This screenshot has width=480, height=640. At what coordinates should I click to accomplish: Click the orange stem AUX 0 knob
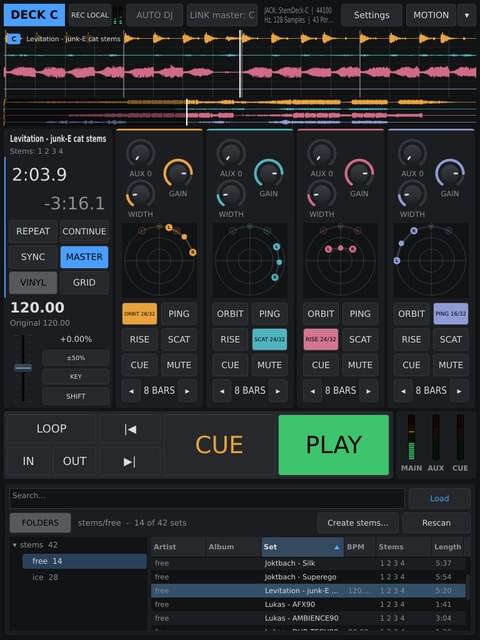pos(141,154)
